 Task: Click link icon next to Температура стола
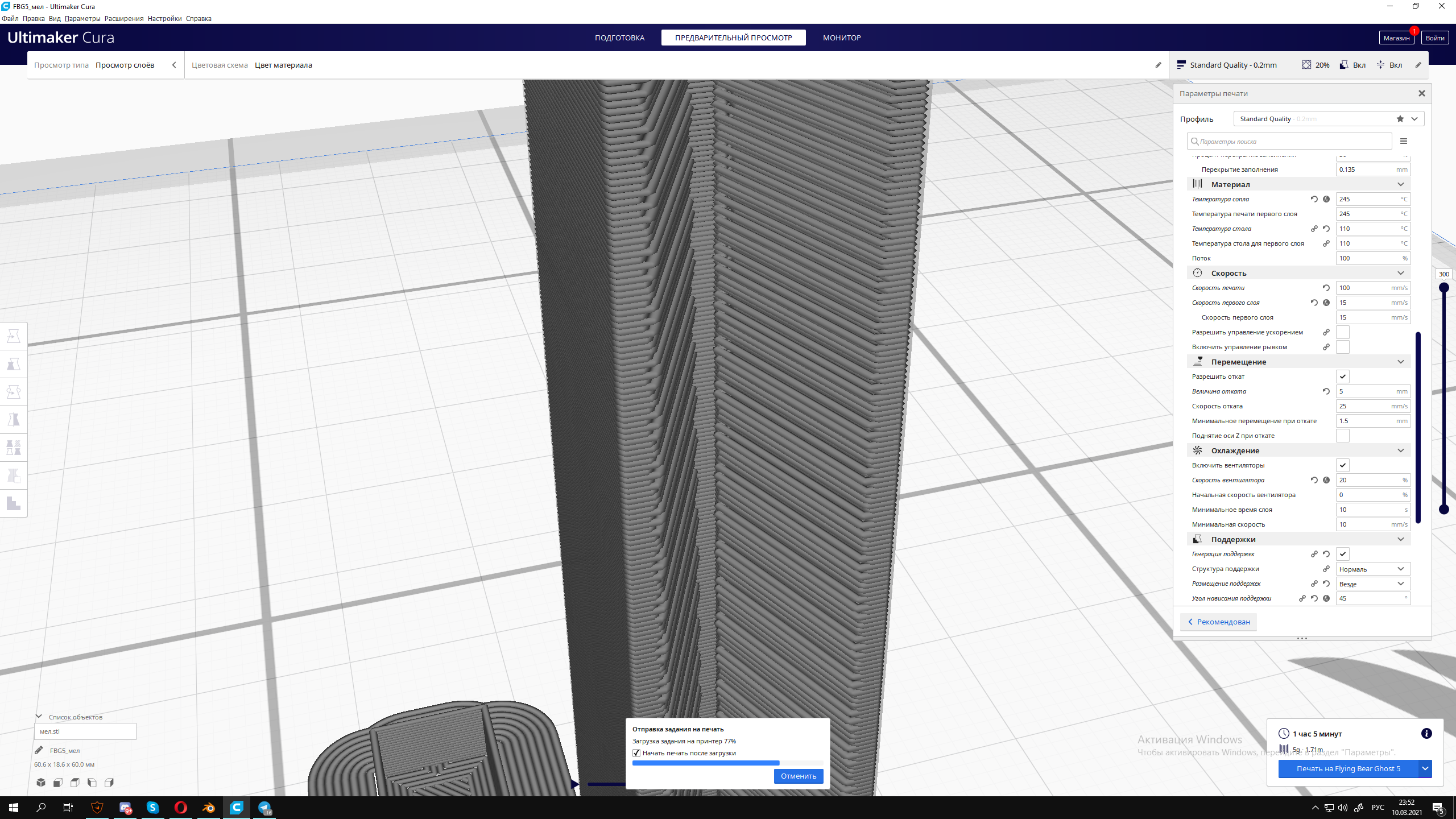click(1314, 229)
